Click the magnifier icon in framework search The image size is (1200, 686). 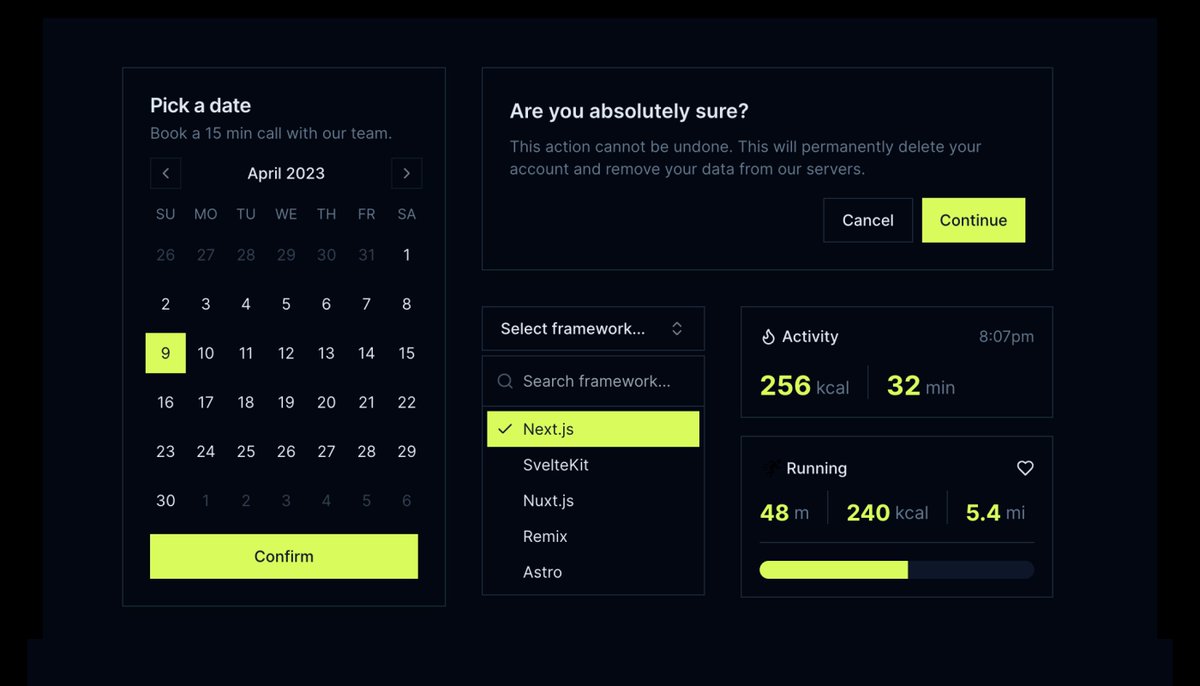click(x=505, y=381)
